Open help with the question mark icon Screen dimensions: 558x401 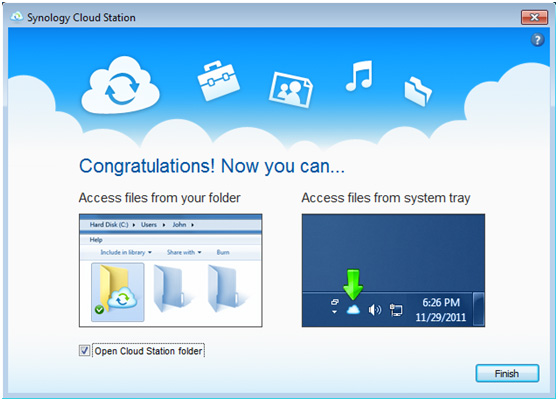pos(537,40)
